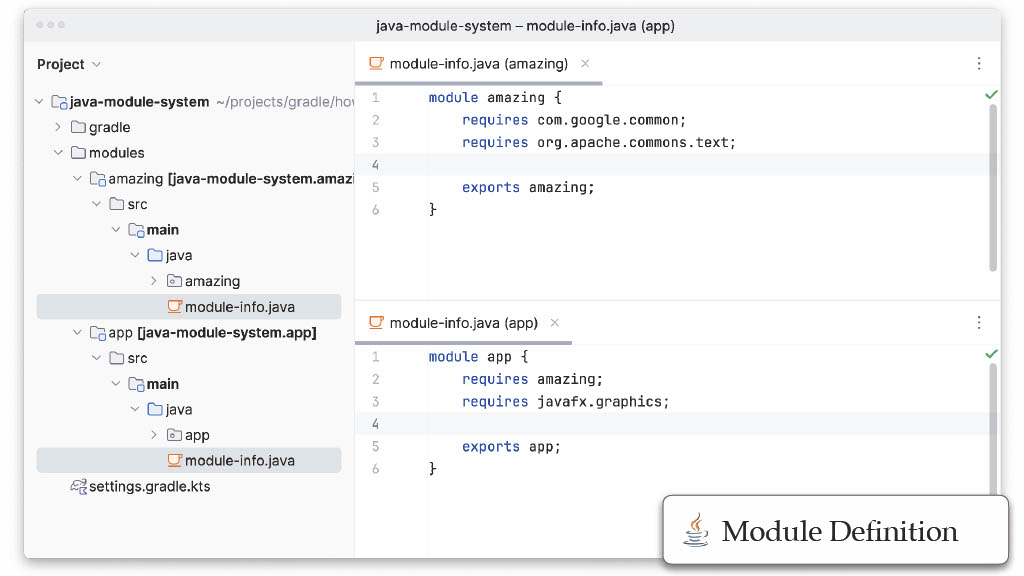The height and width of the screenshot is (576, 1024).
Task: Open more options menu for amazing editor
Action: [x=979, y=63]
